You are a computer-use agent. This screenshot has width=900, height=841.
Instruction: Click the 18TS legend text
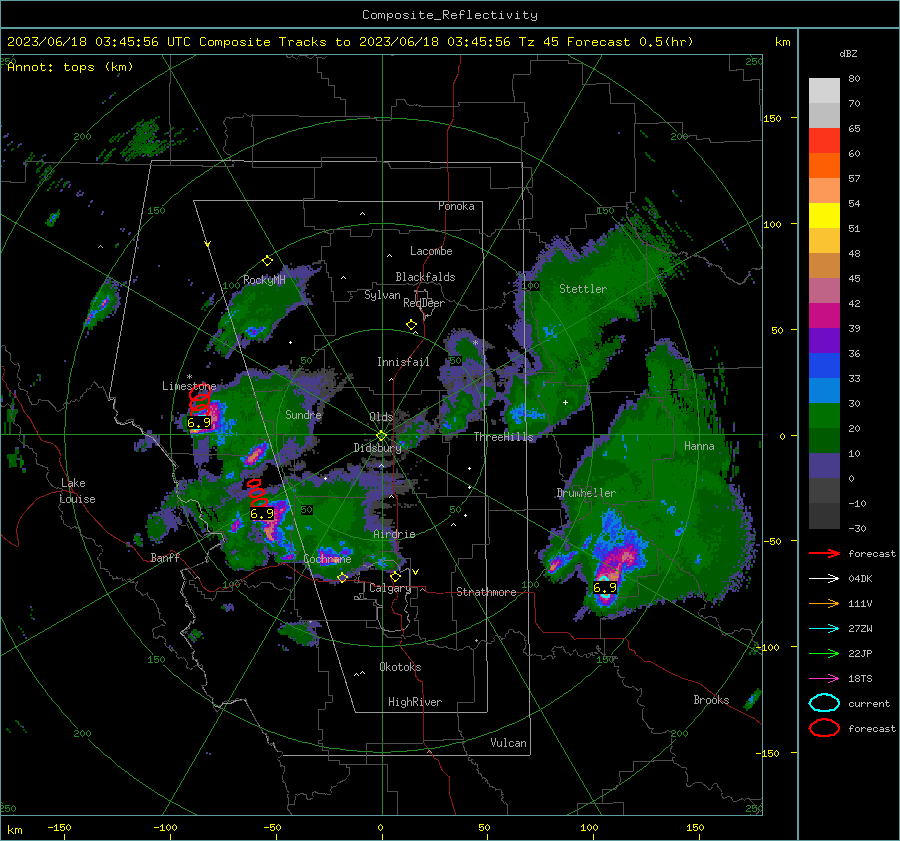click(860, 679)
